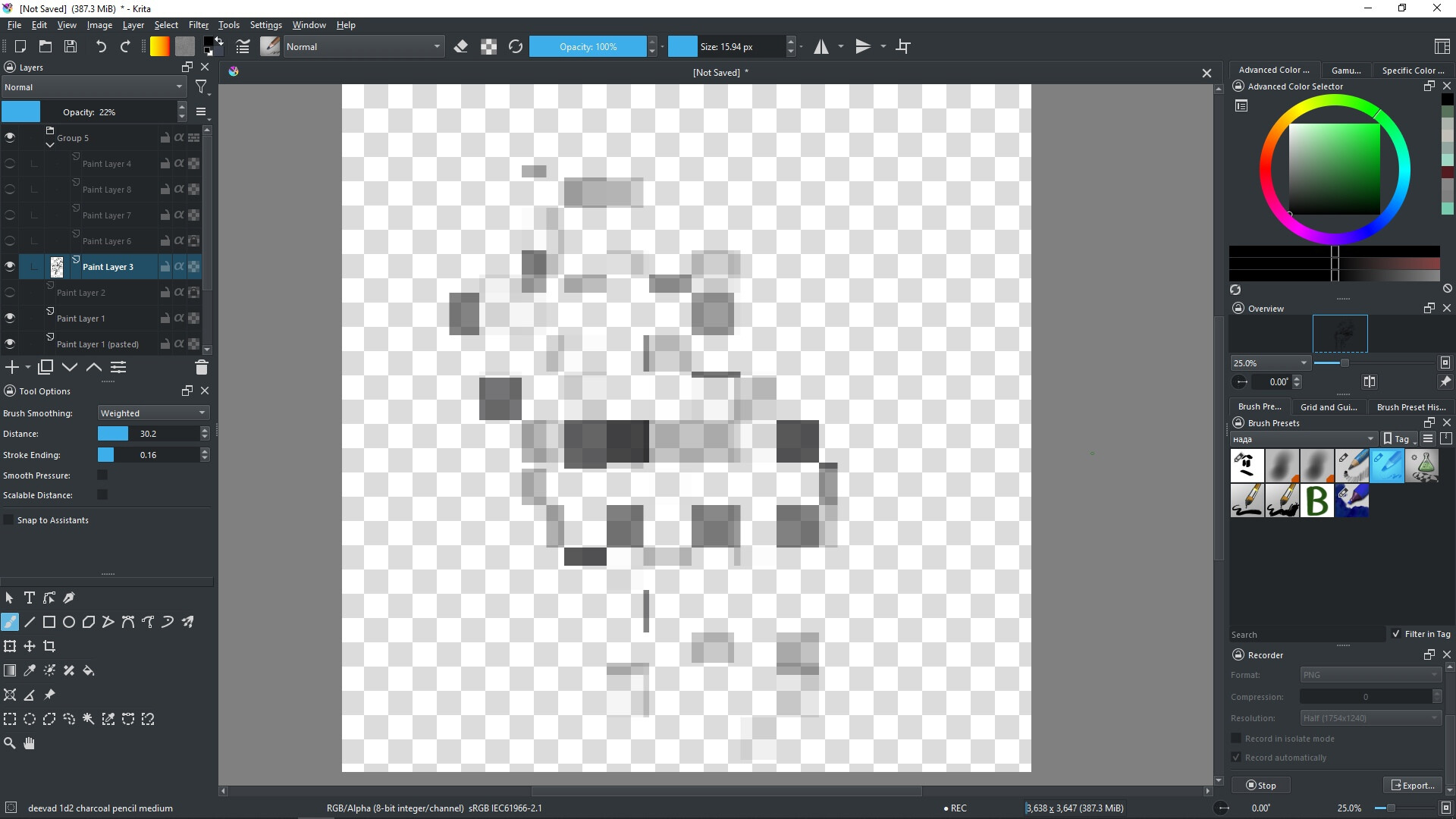Open the Filter menu
The image size is (1456, 819).
tap(198, 25)
